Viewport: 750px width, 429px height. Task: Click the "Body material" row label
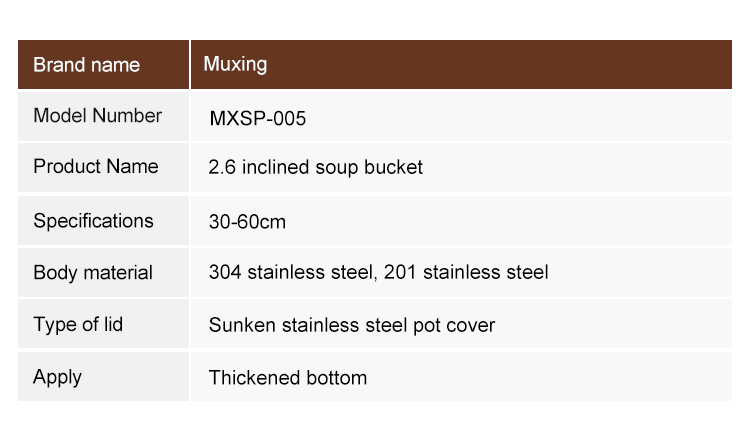[x=93, y=273]
